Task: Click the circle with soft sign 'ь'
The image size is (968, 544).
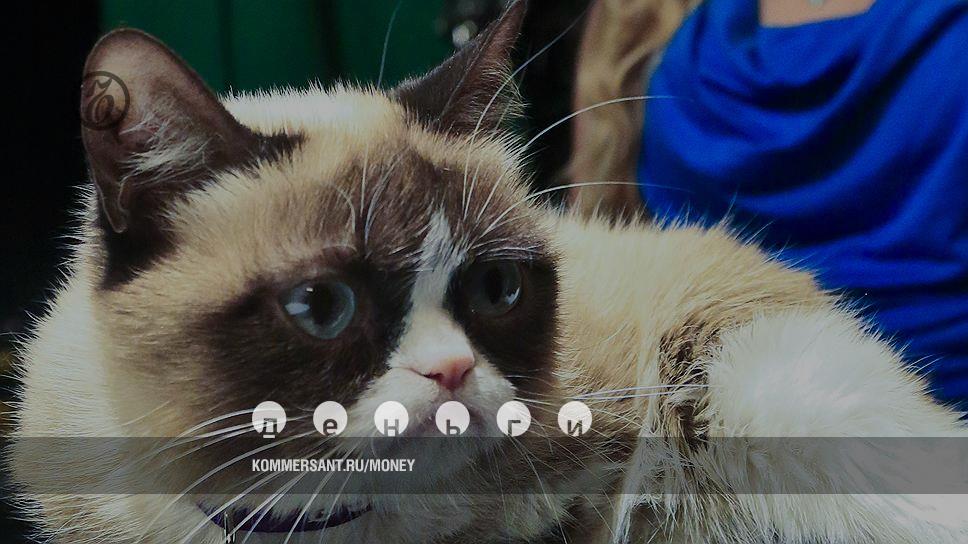Action: (x=452, y=419)
